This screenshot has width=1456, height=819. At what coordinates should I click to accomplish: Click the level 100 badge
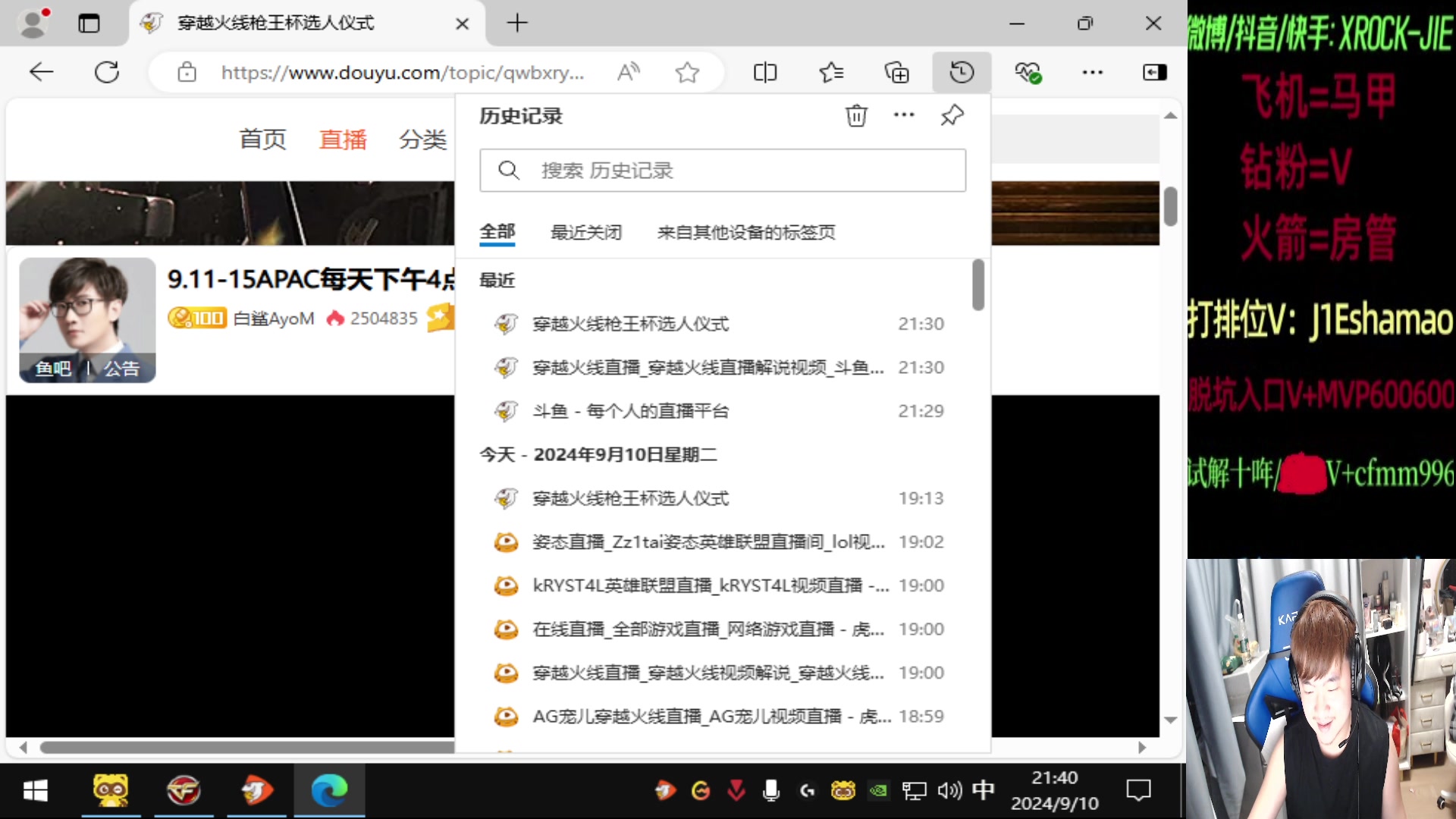tap(197, 318)
